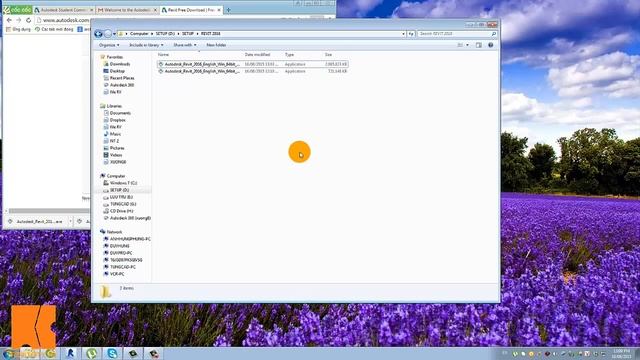
Task: Sort by the Type column
Action: pyautogui.click(x=289, y=55)
